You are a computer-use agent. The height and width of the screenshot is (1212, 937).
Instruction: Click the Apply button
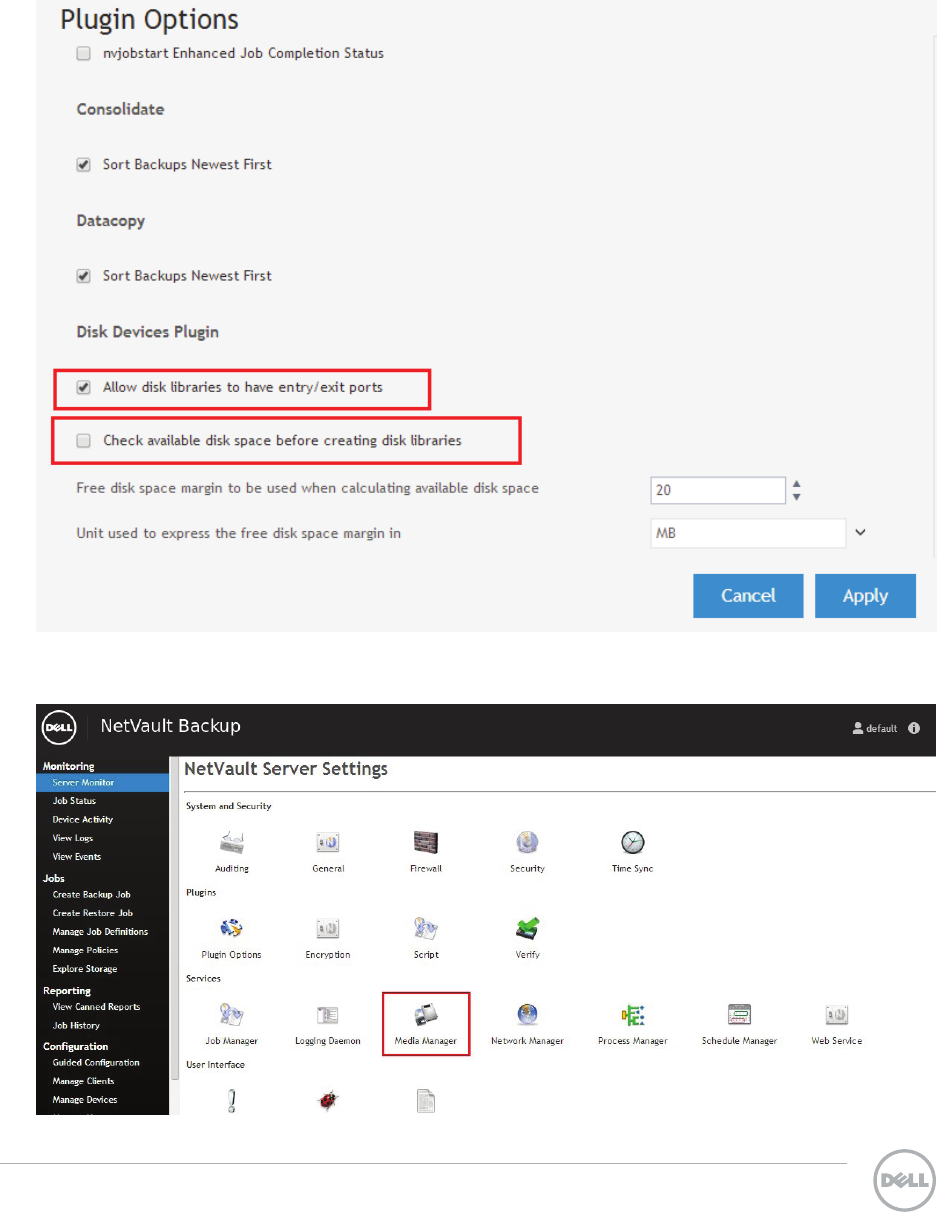click(865, 595)
